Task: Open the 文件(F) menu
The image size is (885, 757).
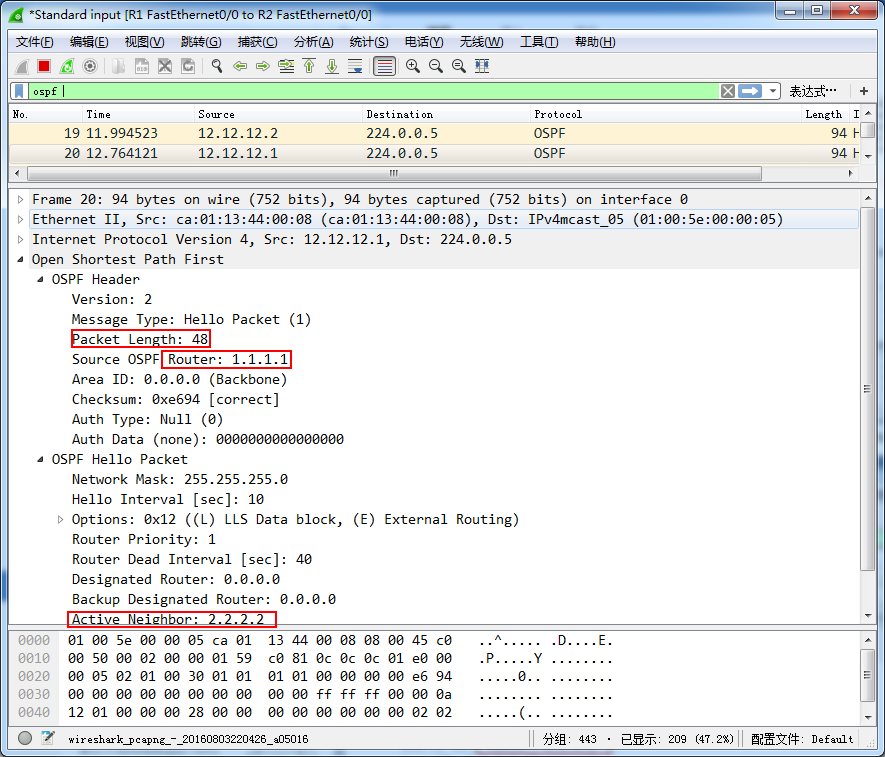Action: [34, 42]
